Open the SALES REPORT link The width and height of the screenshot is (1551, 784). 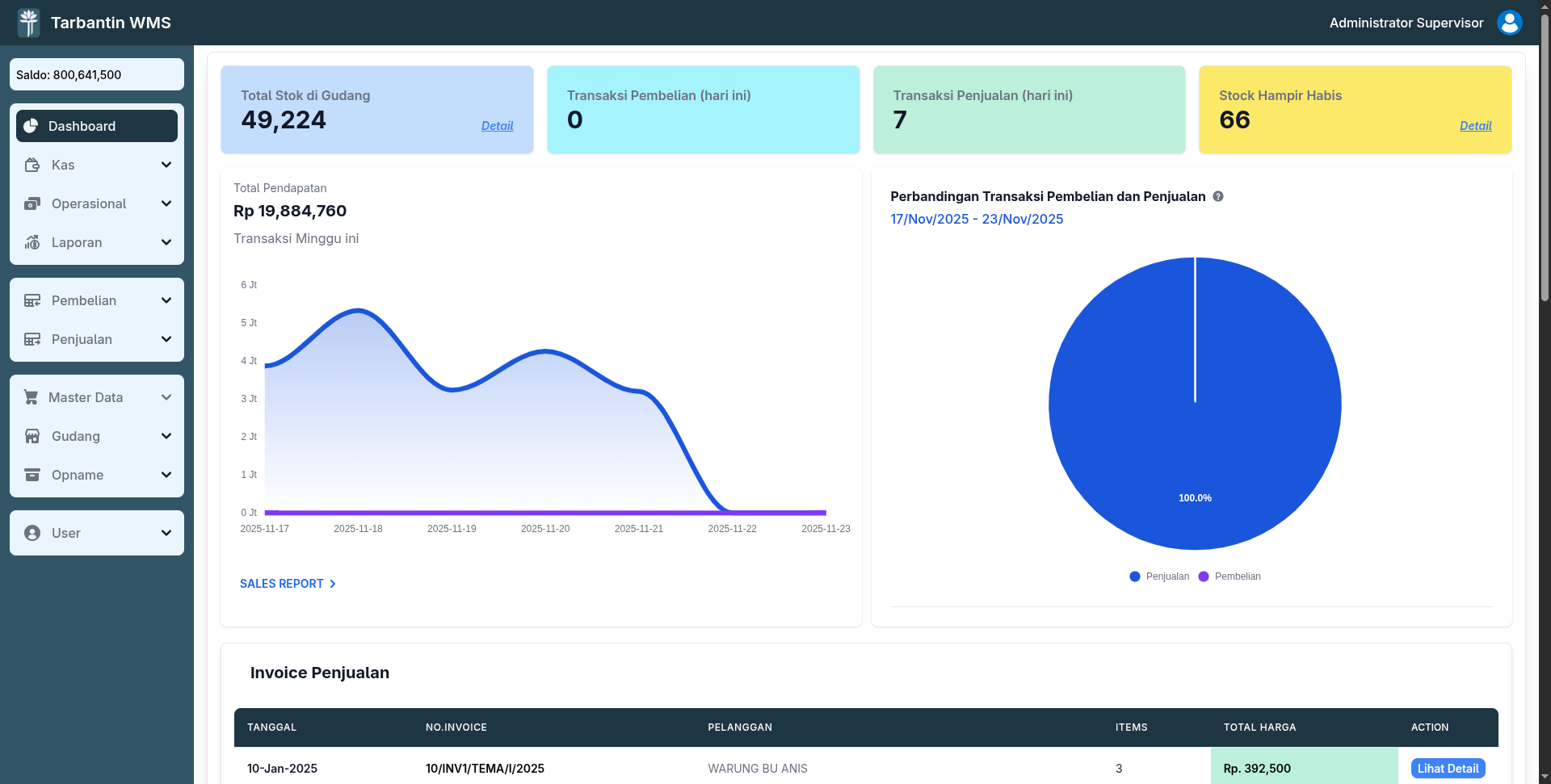click(288, 584)
